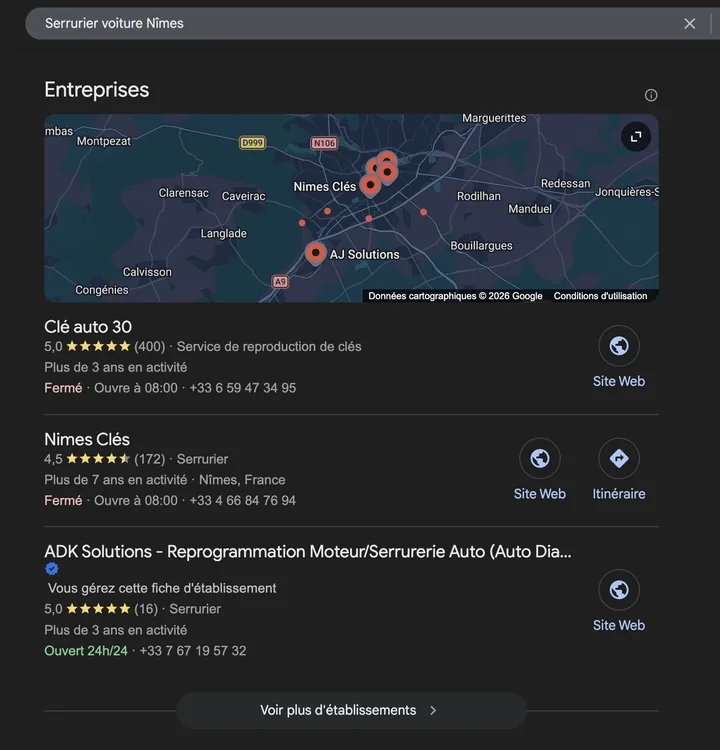Click the D999 road badge on the map
The image size is (720, 750).
[252, 143]
